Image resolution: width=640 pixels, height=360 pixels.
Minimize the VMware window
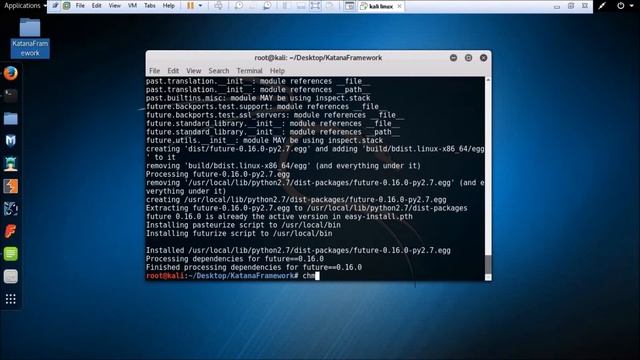(557, 6)
